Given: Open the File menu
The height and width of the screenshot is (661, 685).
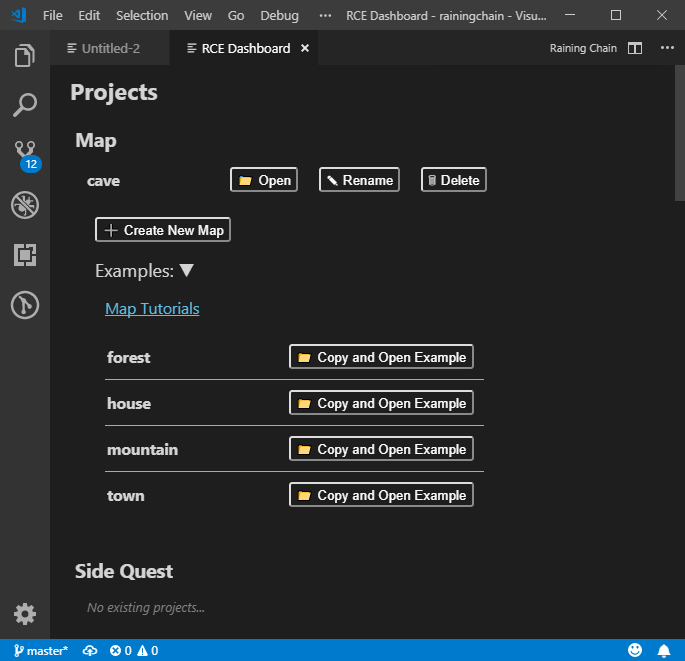Looking at the screenshot, I should coord(52,16).
